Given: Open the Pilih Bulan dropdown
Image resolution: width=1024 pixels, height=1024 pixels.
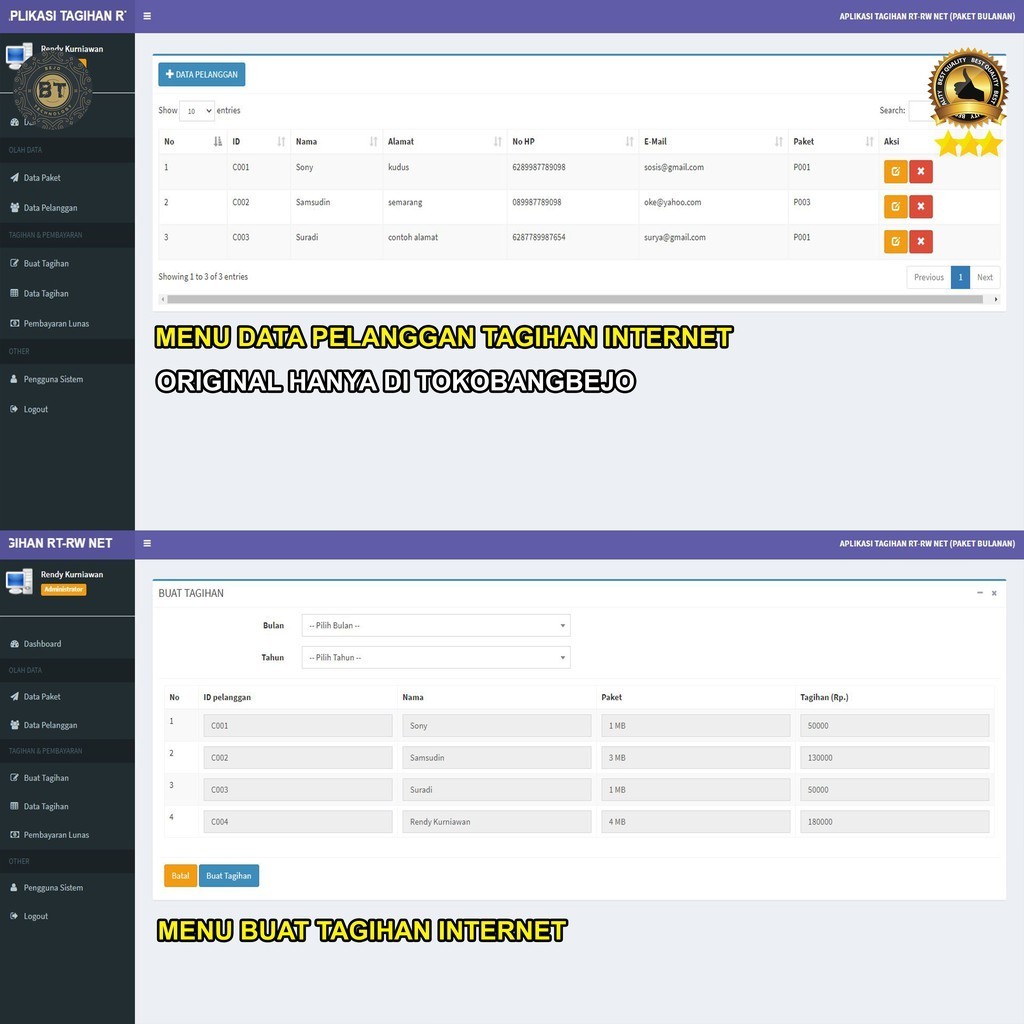Looking at the screenshot, I should 436,626.
